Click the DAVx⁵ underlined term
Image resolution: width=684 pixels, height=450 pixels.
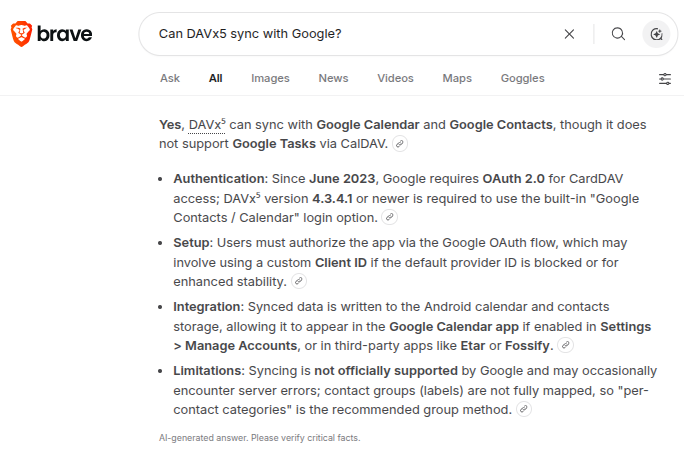click(207, 125)
